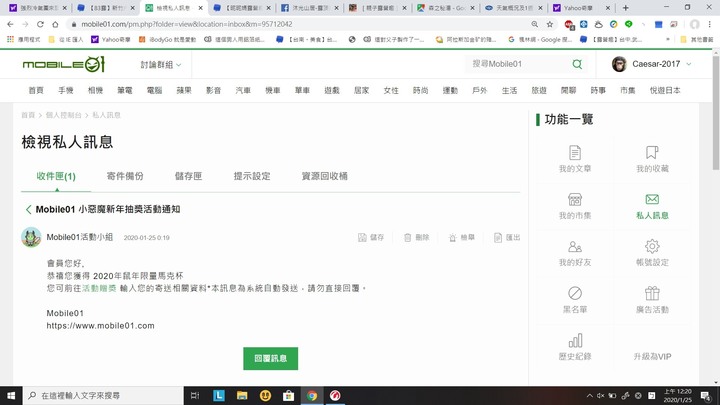Expand the 討論群組 dropdown
The height and width of the screenshot is (405, 720).
pos(161,65)
